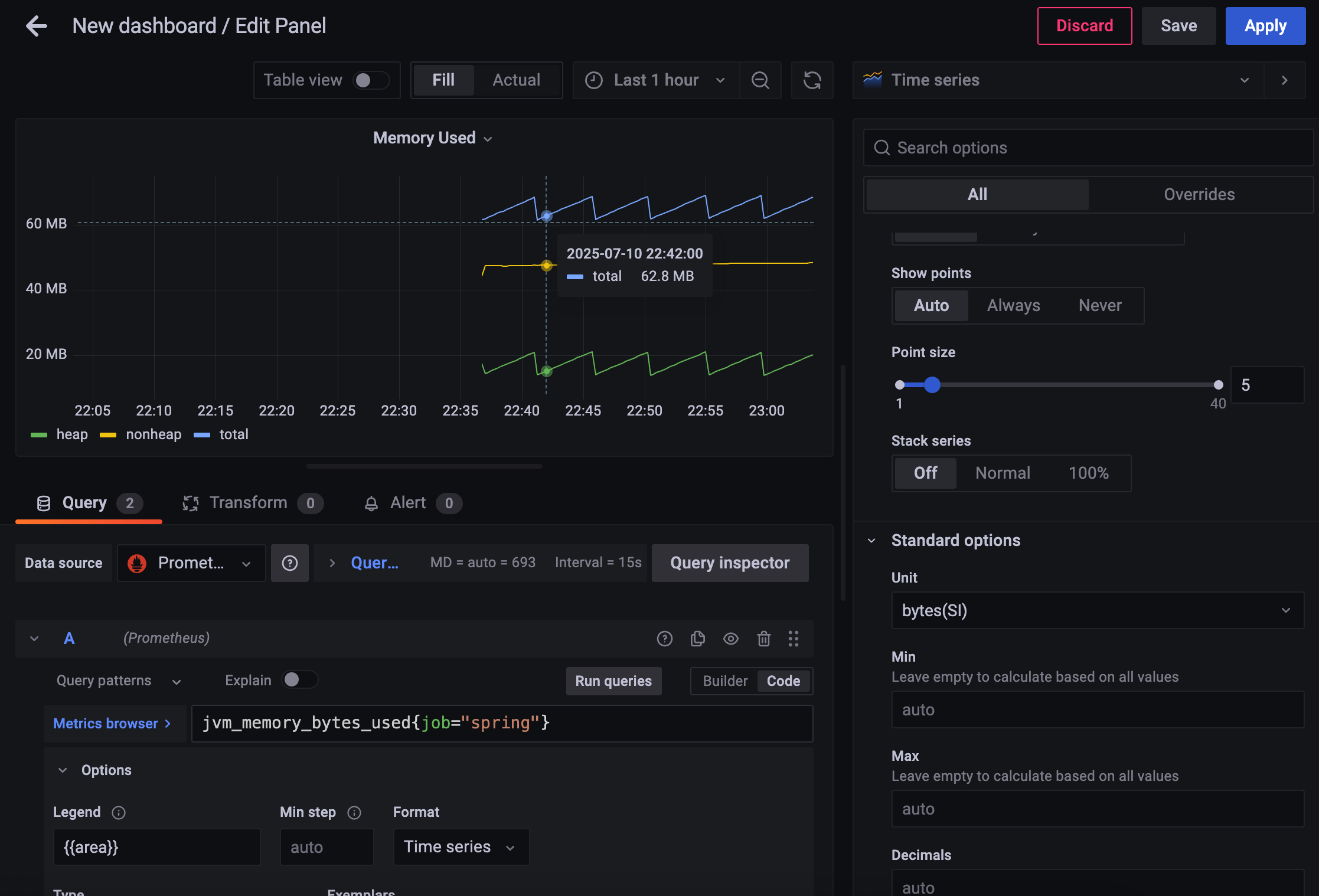1319x896 pixels.
Task: Open the Query inspector
Action: click(x=730, y=563)
